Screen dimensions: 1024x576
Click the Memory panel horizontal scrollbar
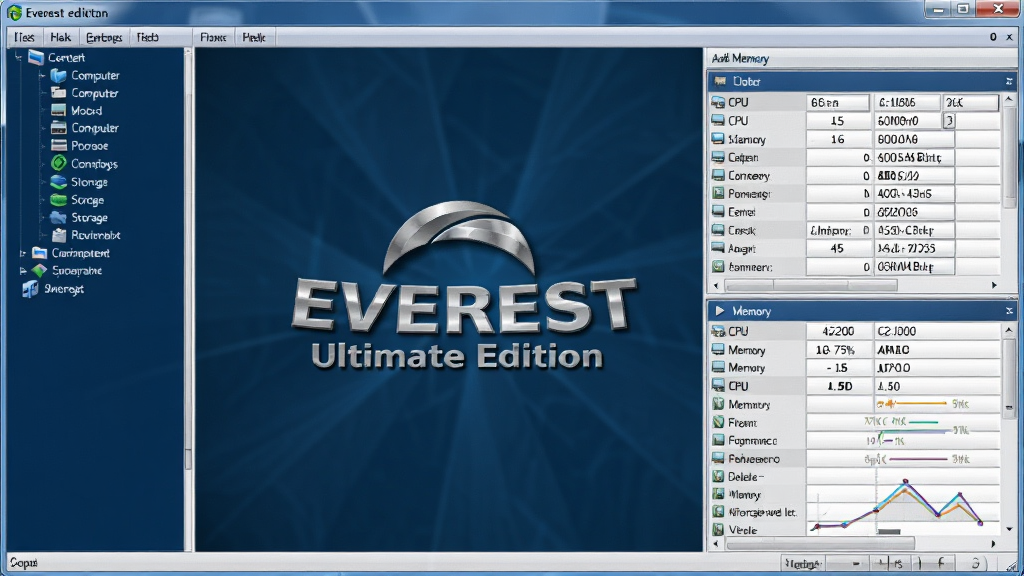tap(820, 543)
